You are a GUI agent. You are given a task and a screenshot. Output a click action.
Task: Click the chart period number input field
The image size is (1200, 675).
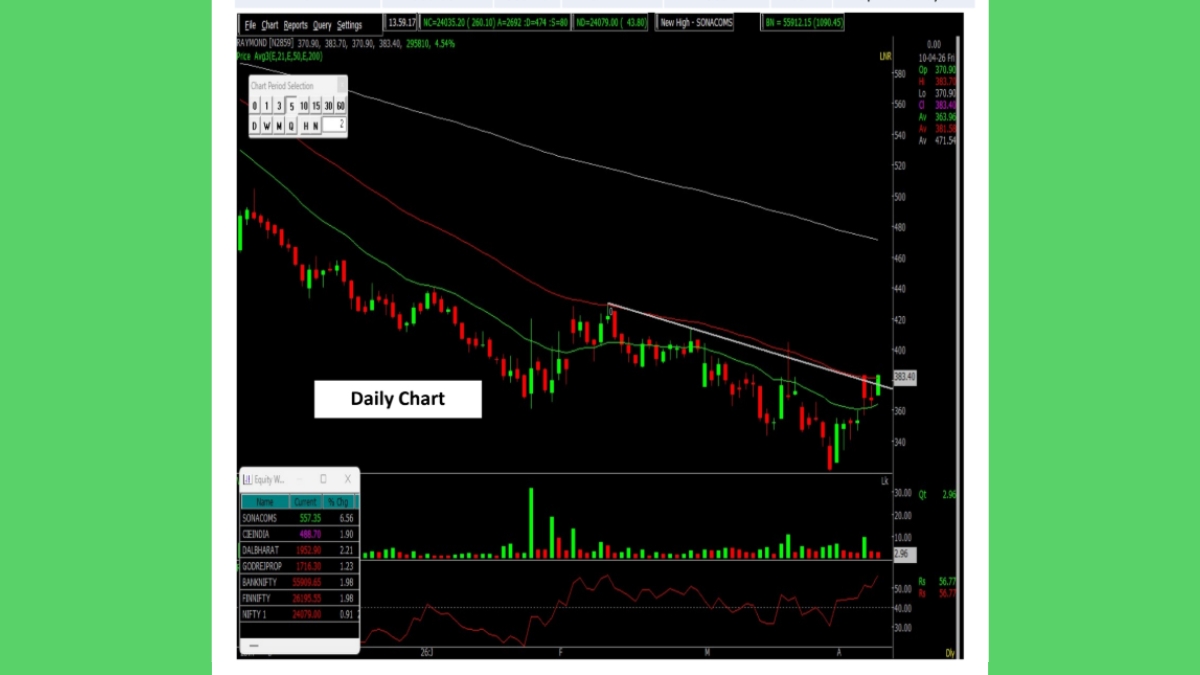click(334, 126)
